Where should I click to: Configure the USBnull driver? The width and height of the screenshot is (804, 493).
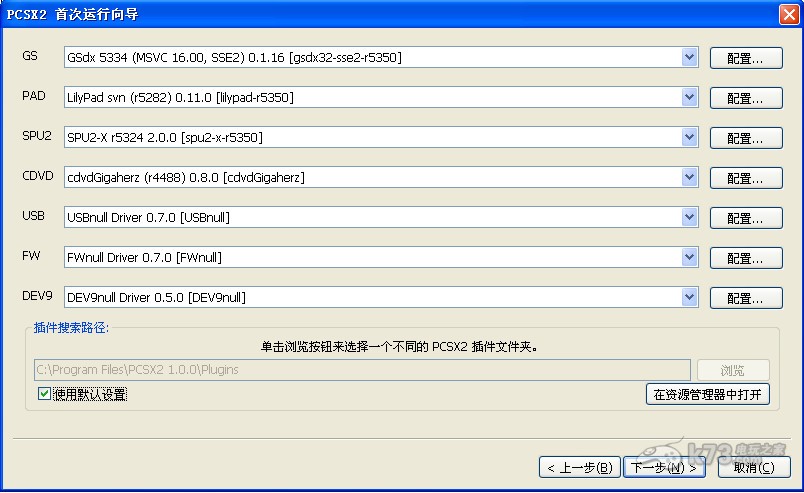coord(745,218)
